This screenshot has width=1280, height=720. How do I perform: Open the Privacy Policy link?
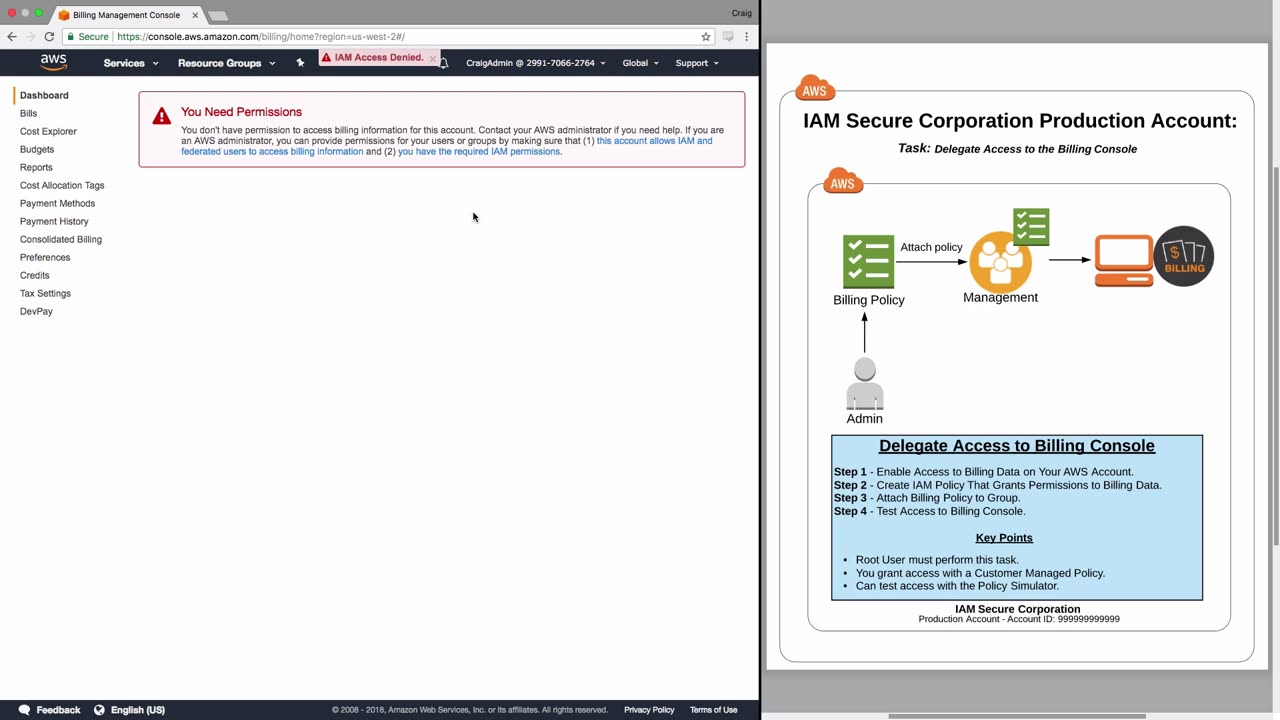tap(649, 710)
